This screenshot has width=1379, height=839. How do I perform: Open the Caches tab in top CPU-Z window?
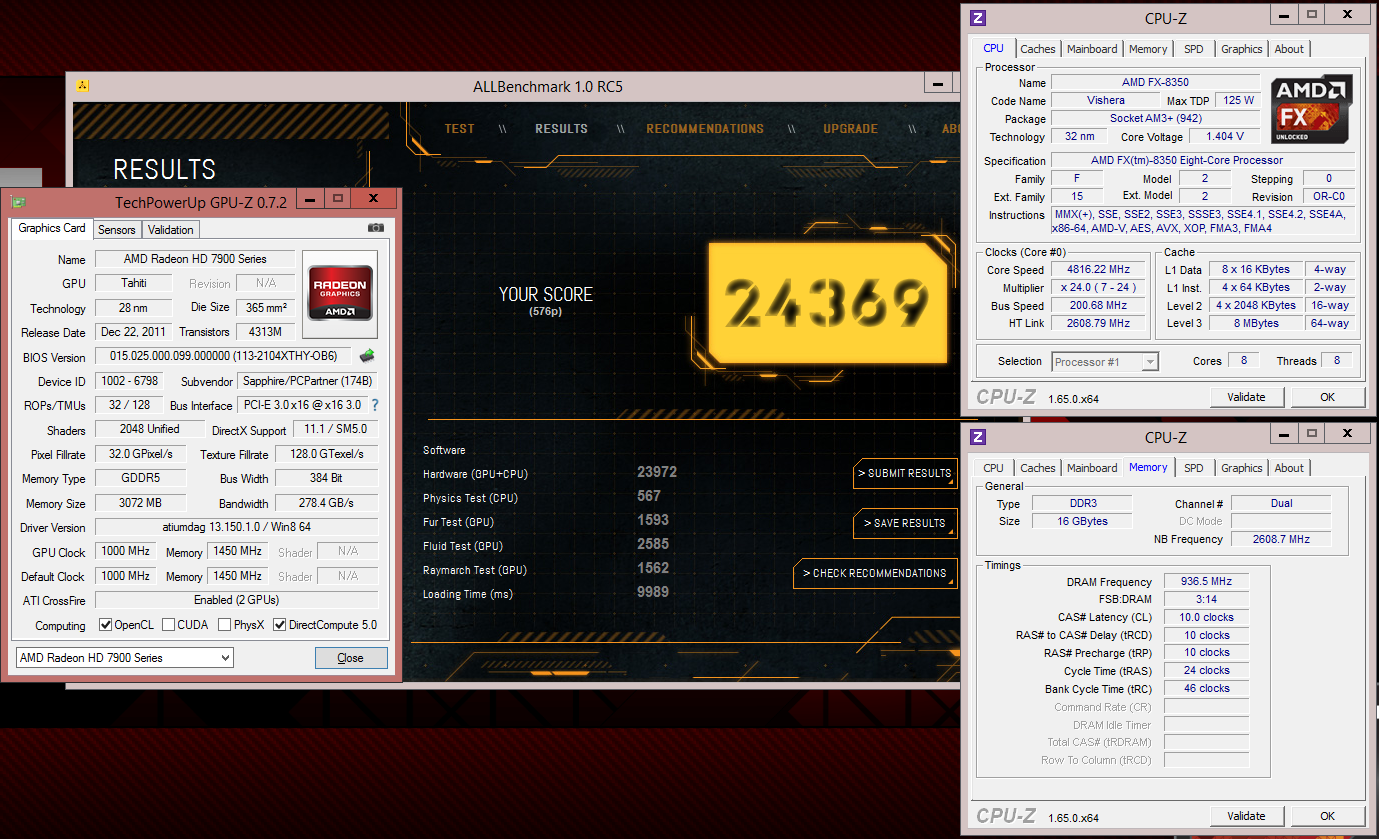pos(1038,49)
